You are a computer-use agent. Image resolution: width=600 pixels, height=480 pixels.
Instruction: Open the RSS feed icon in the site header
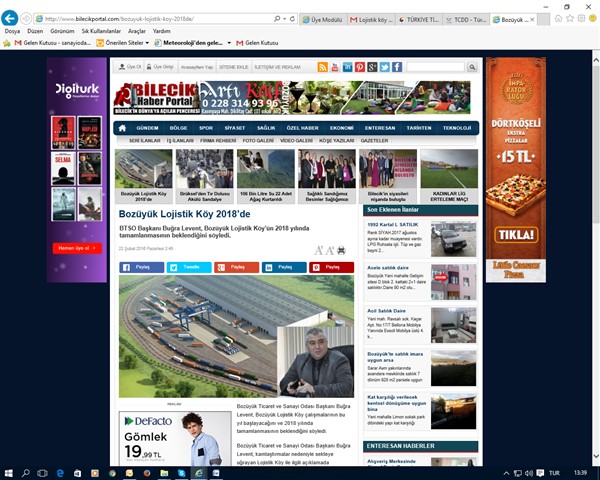coord(323,67)
